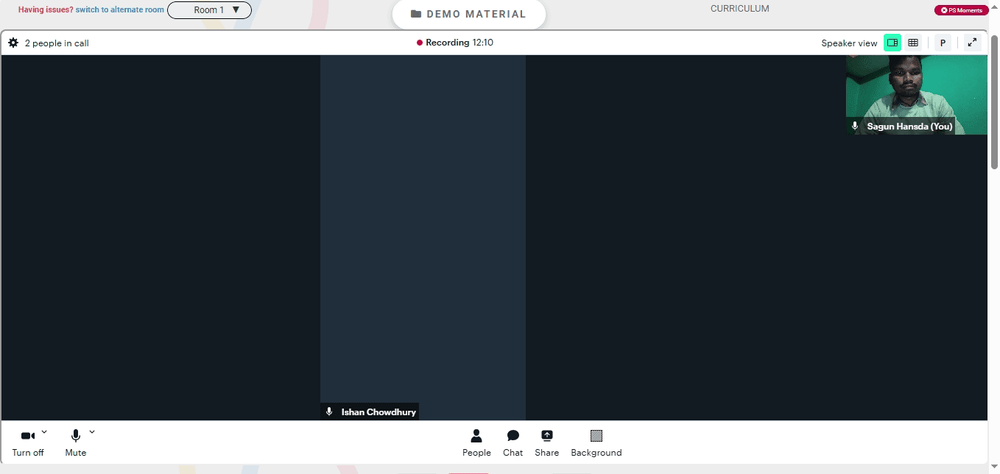The width and height of the screenshot is (1000, 474).
Task: Click the PS Moments button
Action: point(961,10)
